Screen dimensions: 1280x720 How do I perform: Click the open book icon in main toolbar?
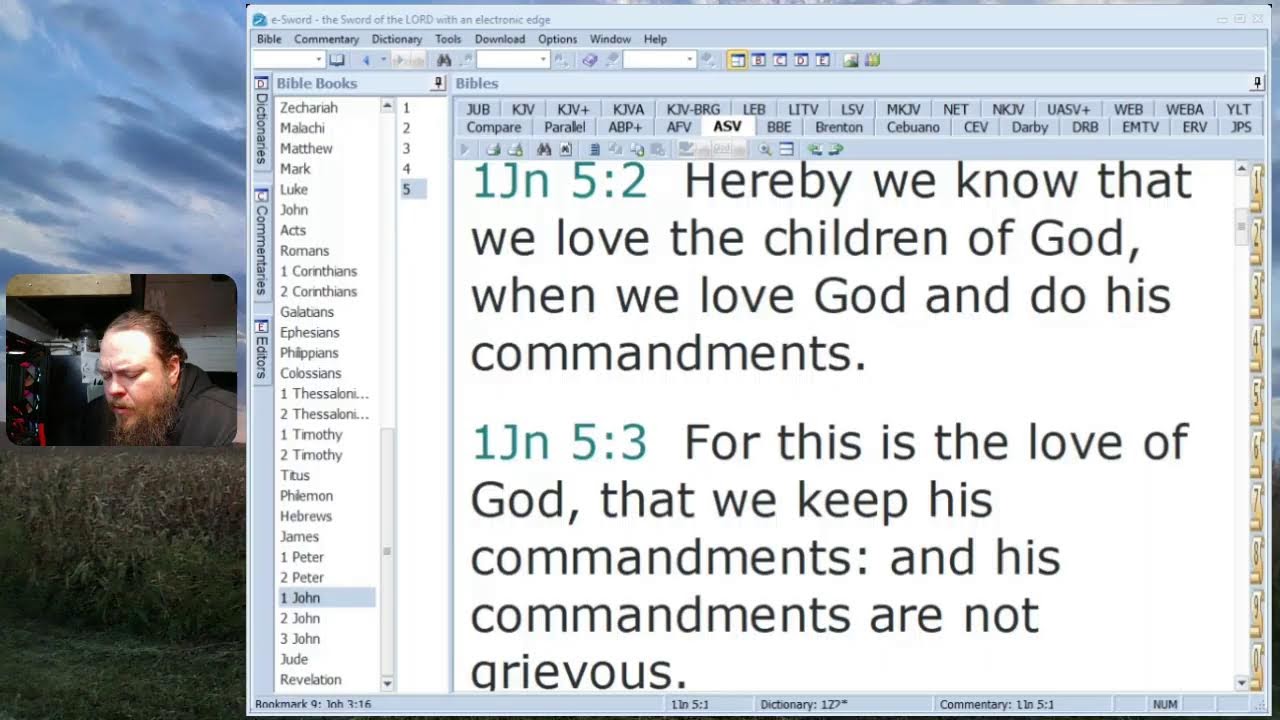[x=337, y=60]
